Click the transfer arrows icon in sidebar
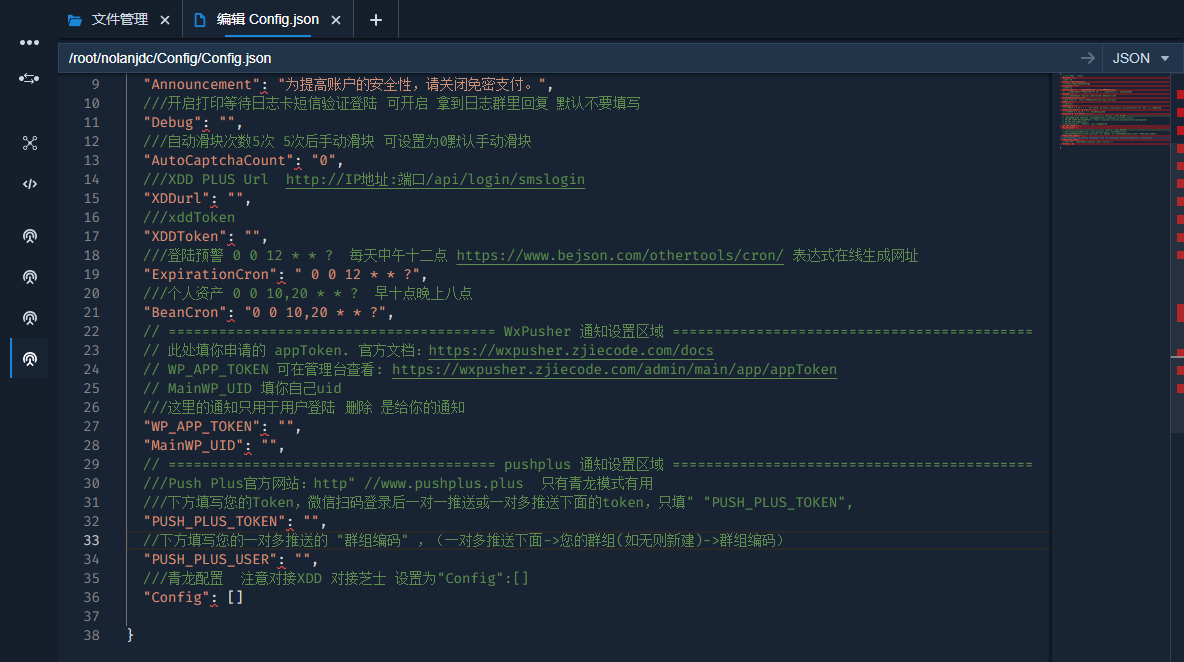The image size is (1184, 662). pyautogui.click(x=29, y=79)
